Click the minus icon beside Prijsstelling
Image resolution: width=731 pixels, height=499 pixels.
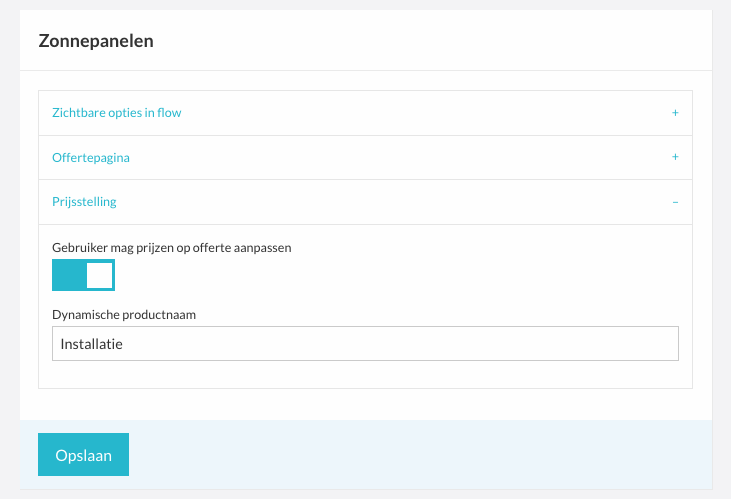point(675,202)
